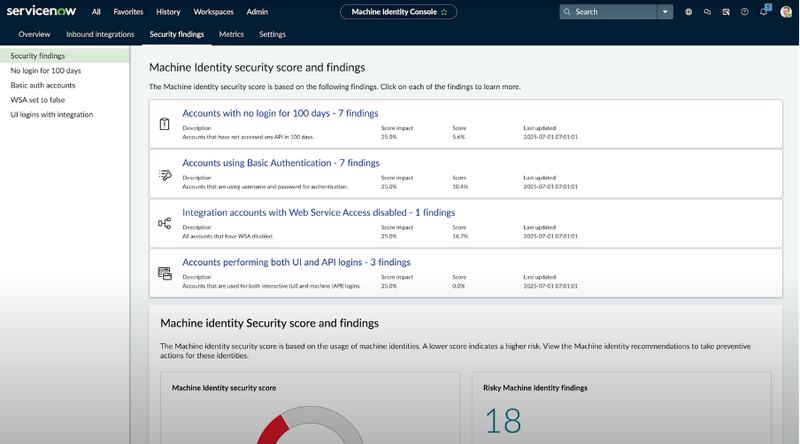This screenshot has height=444, width=800.
Task: Open the Favorites menu
Action: click(128, 12)
